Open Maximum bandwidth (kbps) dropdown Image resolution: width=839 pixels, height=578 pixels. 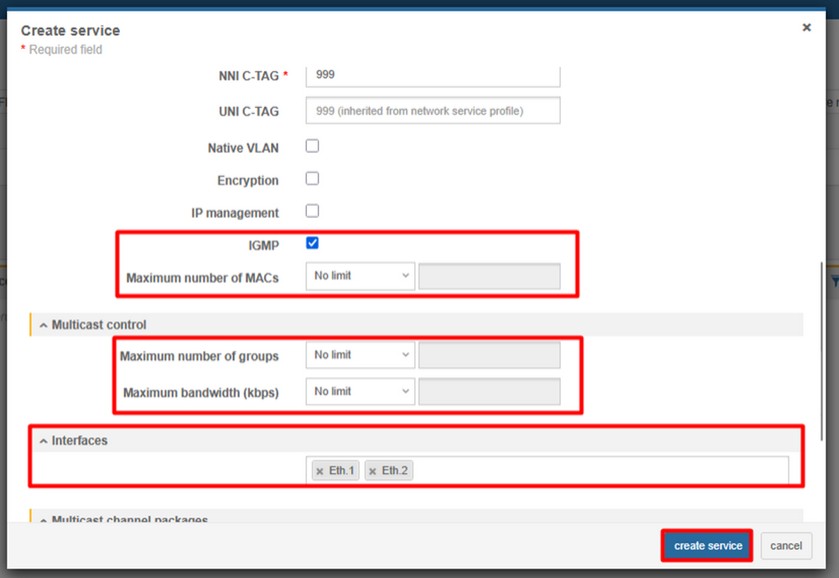(x=360, y=392)
